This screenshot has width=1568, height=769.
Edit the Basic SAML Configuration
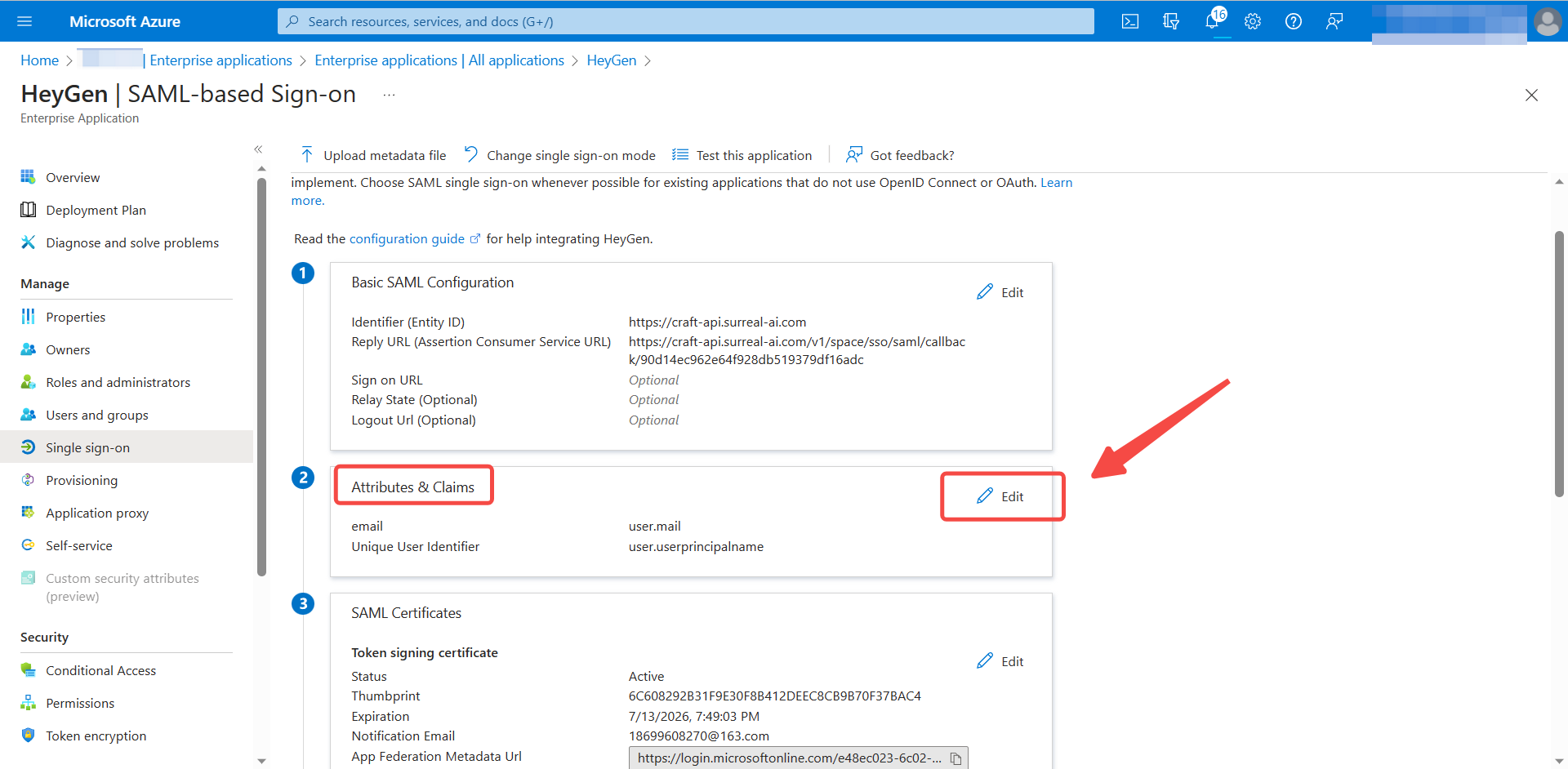pyautogui.click(x=1000, y=292)
